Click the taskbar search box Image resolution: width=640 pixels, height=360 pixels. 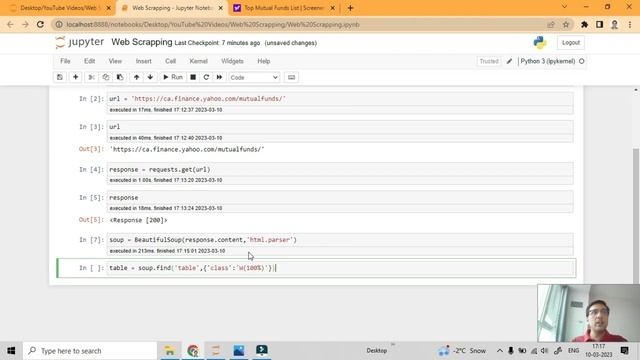(90, 351)
